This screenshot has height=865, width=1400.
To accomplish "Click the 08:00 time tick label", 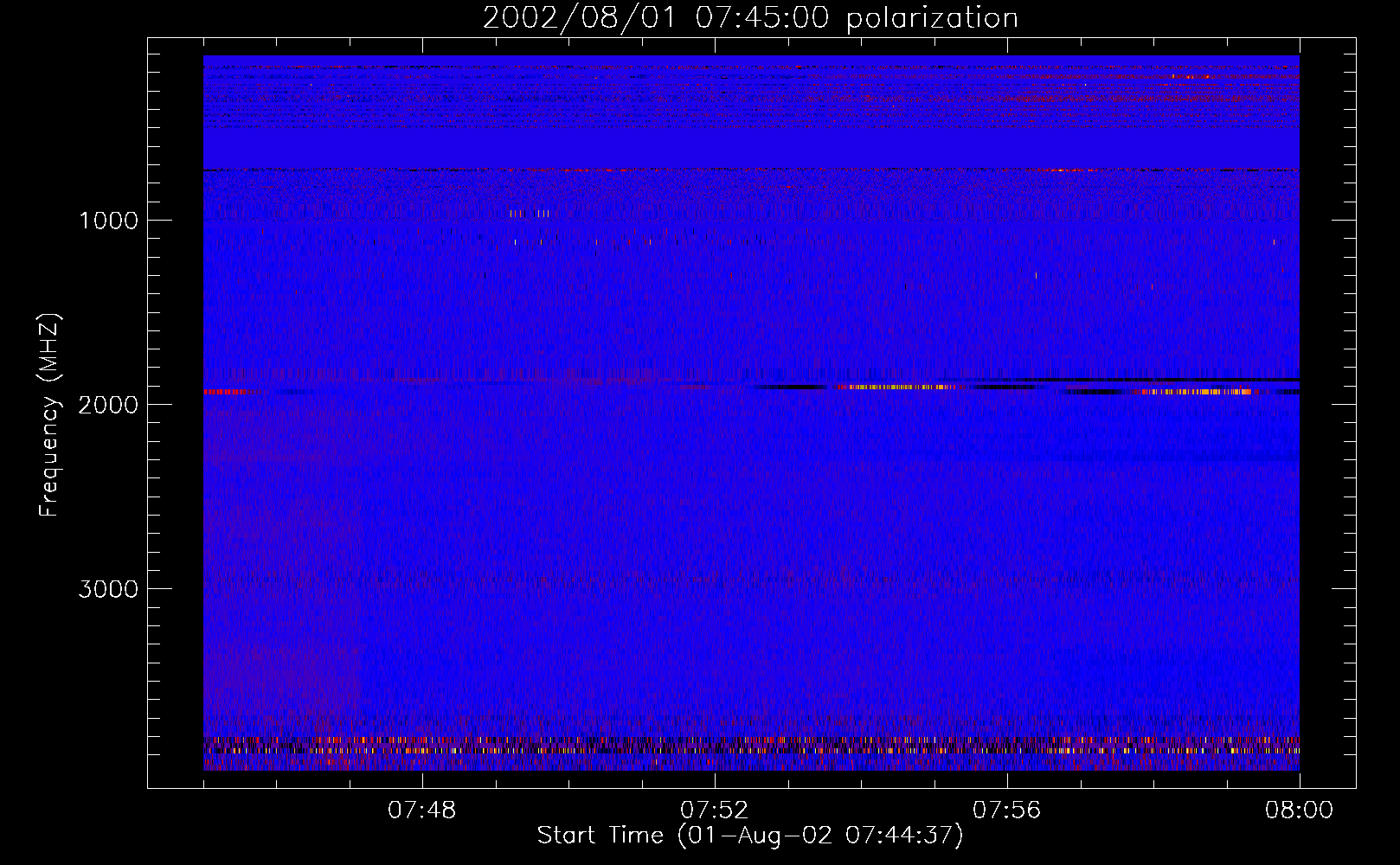I will [x=1299, y=811].
